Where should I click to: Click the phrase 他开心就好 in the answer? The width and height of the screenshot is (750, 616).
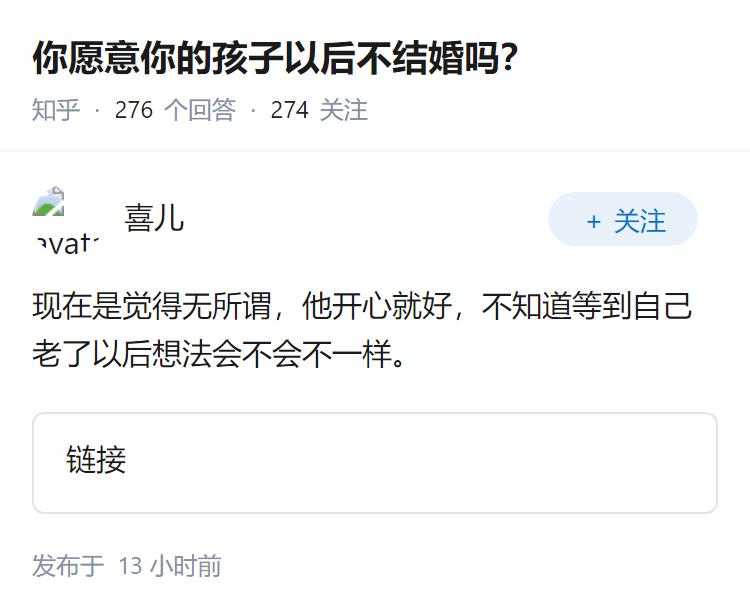[x=377, y=307]
